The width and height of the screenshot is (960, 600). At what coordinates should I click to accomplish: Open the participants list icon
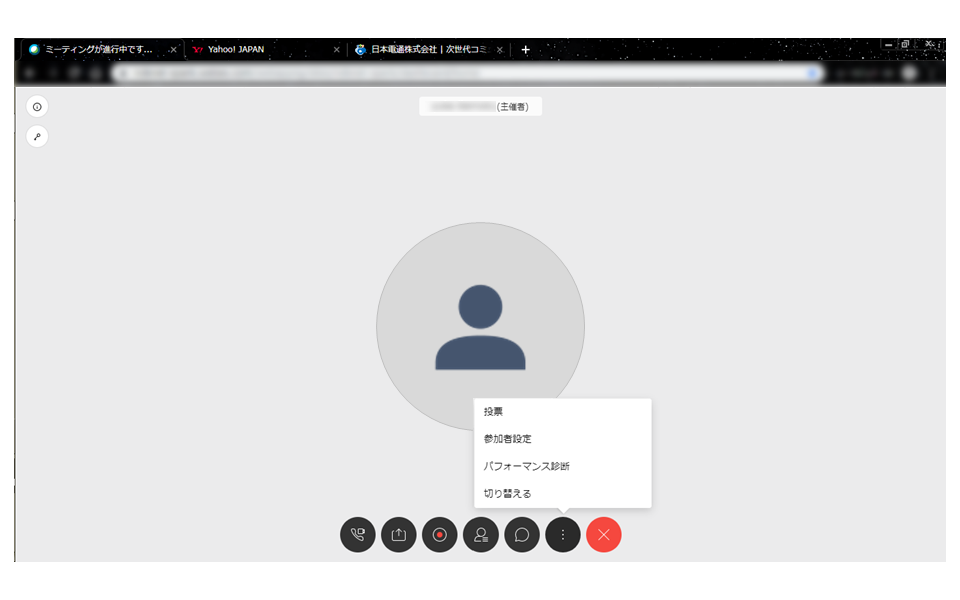(481, 534)
